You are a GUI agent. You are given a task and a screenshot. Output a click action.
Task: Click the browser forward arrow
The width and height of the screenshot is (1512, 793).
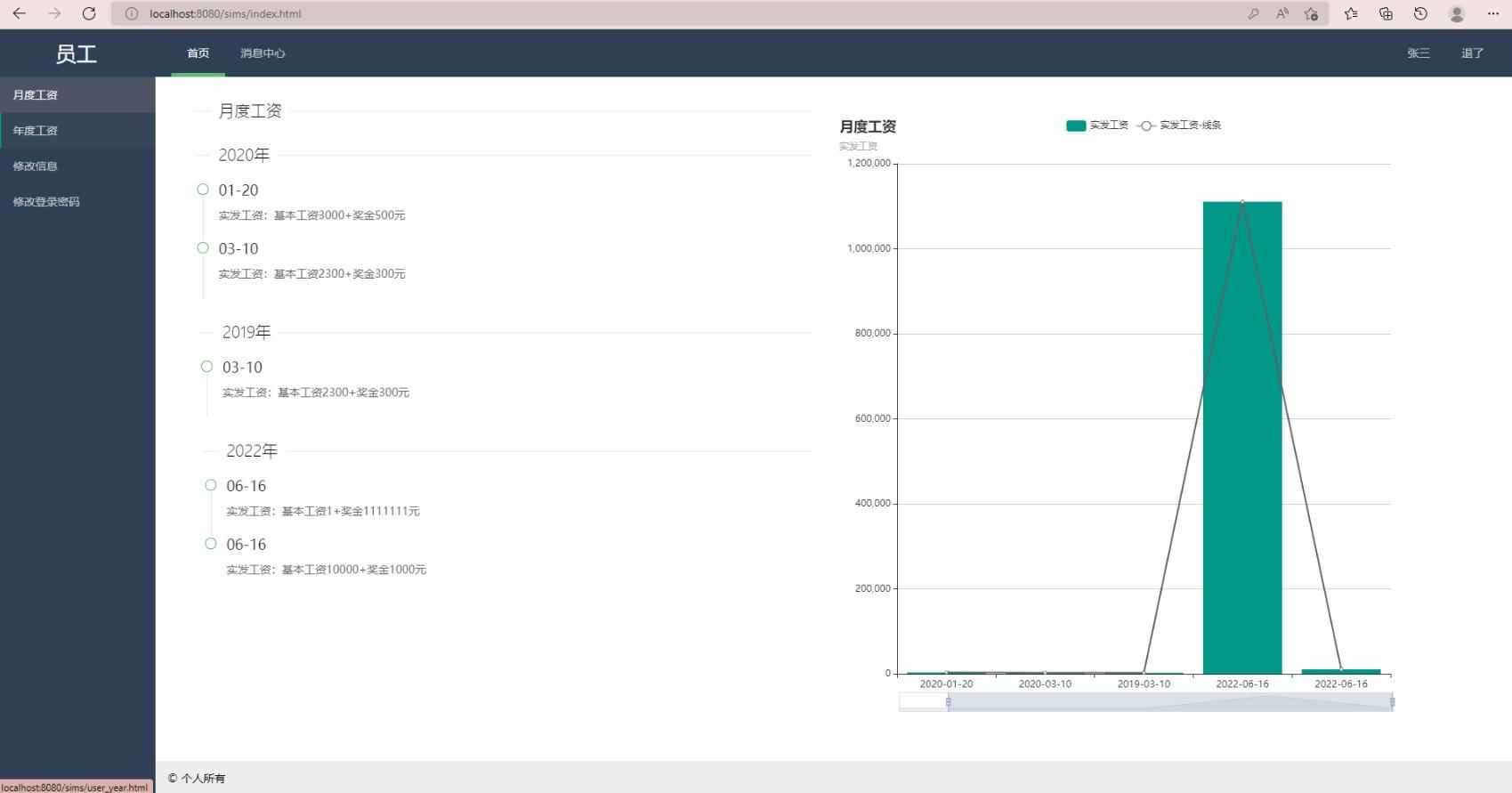coord(54,13)
